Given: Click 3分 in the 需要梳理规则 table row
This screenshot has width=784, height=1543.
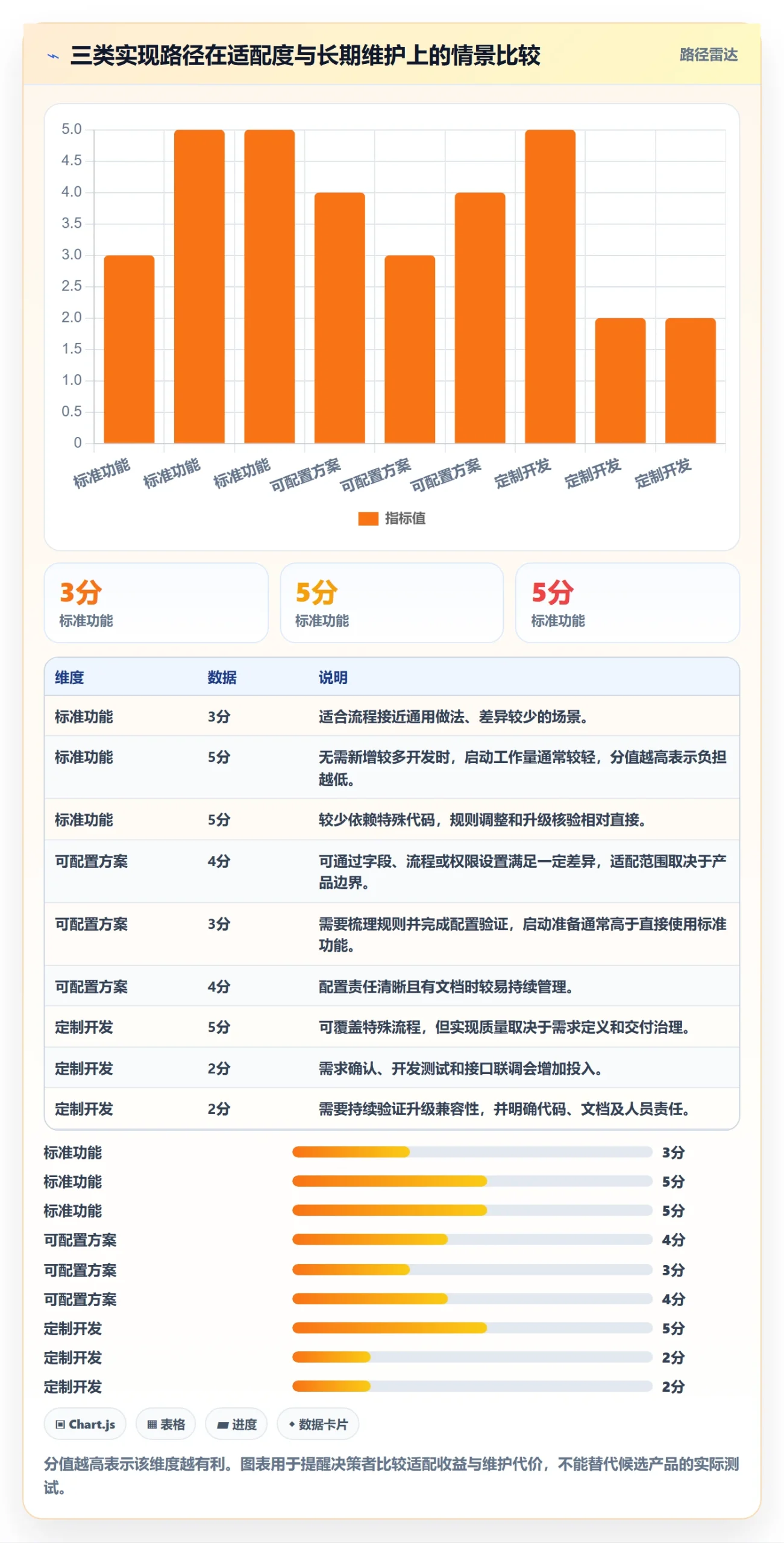Looking at the screenshot, I should click(219, 923).
